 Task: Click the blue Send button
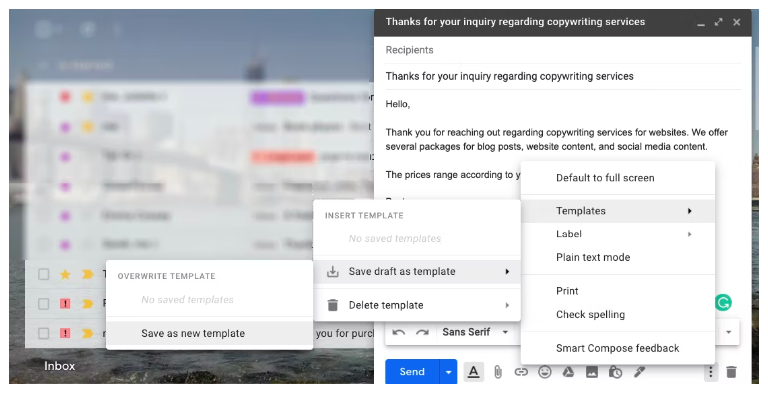(412, 372)
